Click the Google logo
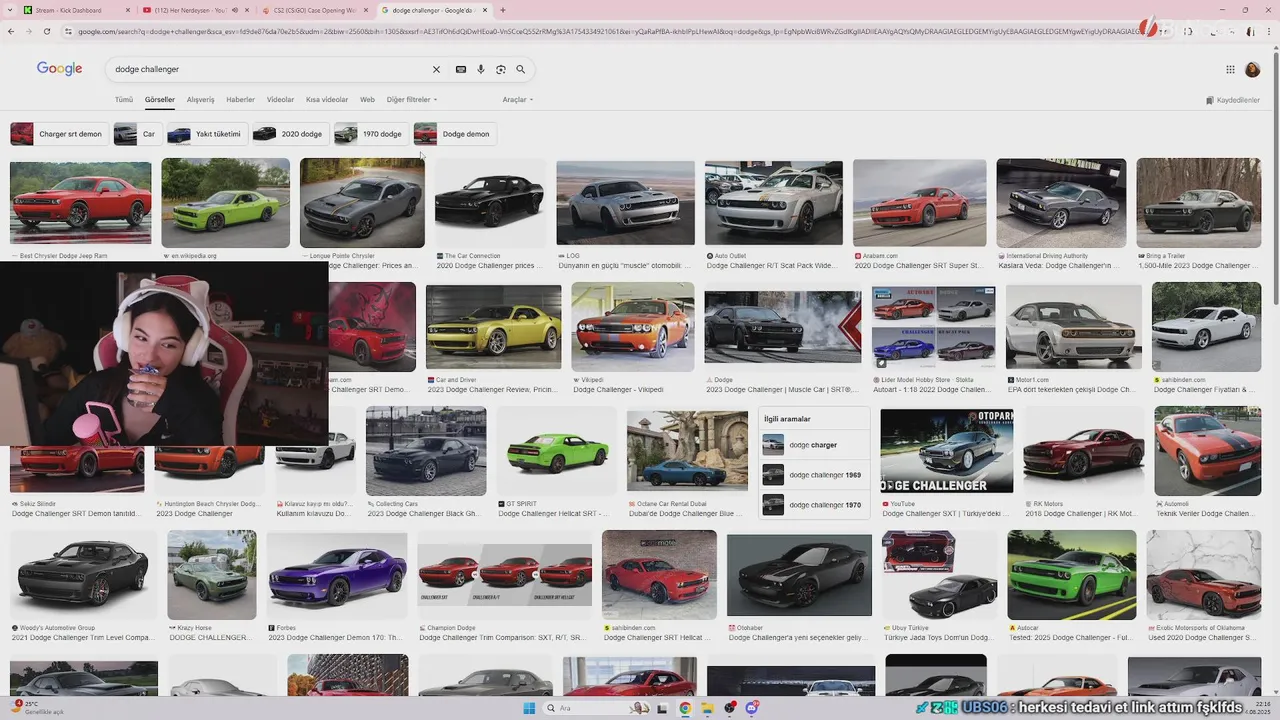Image resolution: width=1280 pixels, height=720 pixels. [x=59, y=69]
